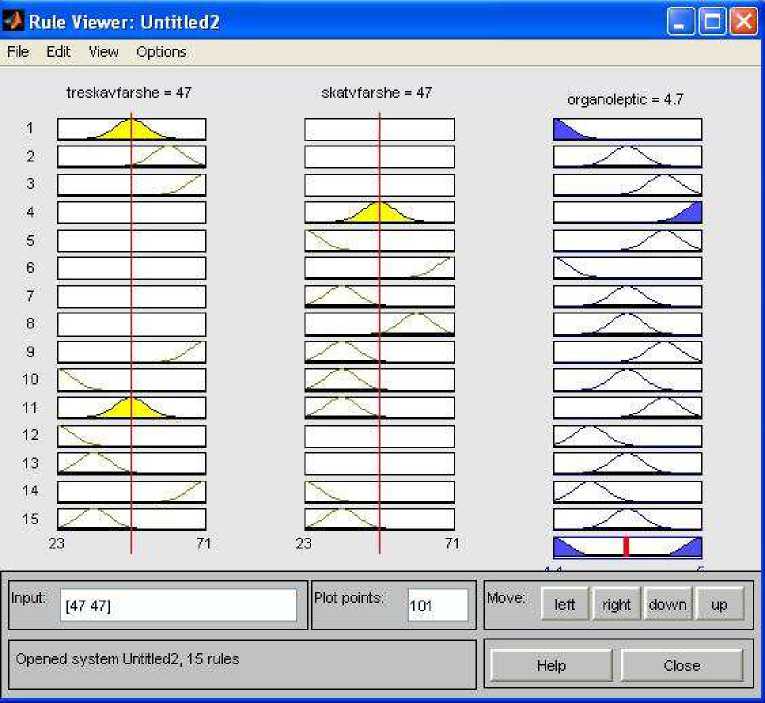Focus the Plot points field showing 101

tap(437, 605)
